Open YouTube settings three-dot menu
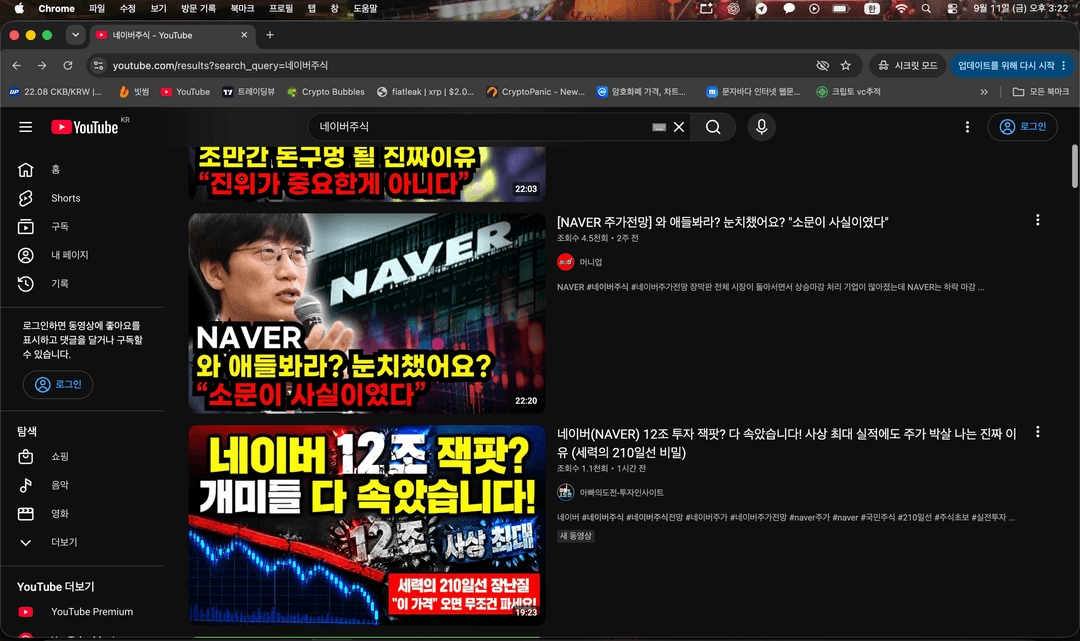This screenshot has width=1080, height=641. tap(967, 127)
